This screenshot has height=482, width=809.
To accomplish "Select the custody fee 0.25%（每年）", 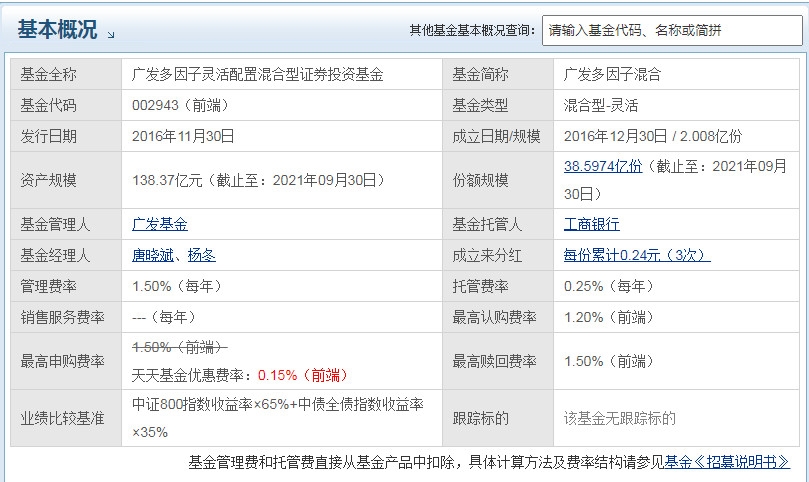I will 610,286.
